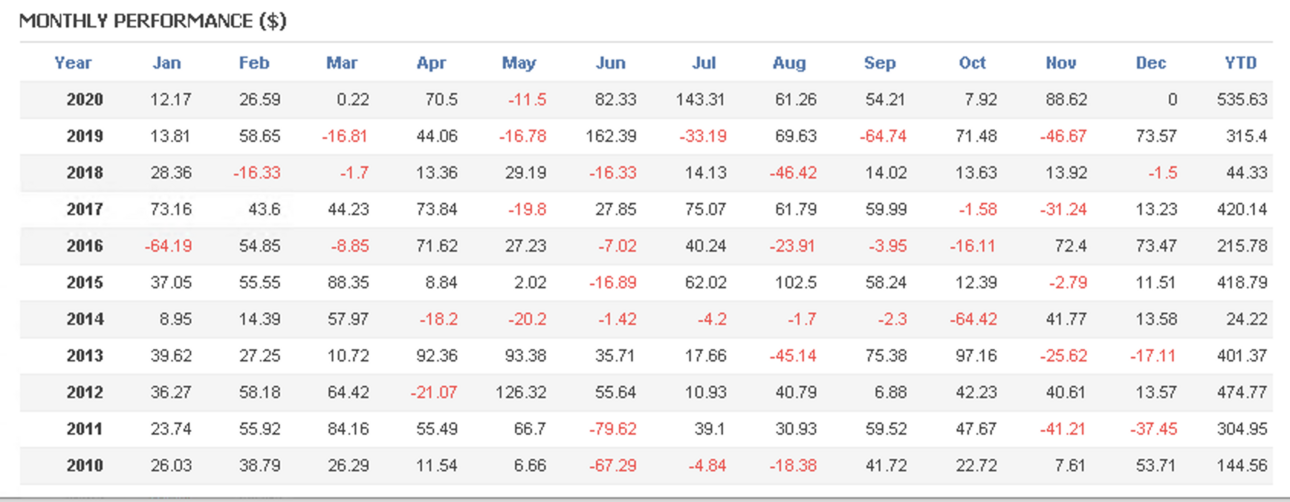1290x502 pixels.
Task: Click the YTD column header
Action: coord(1241,63)
